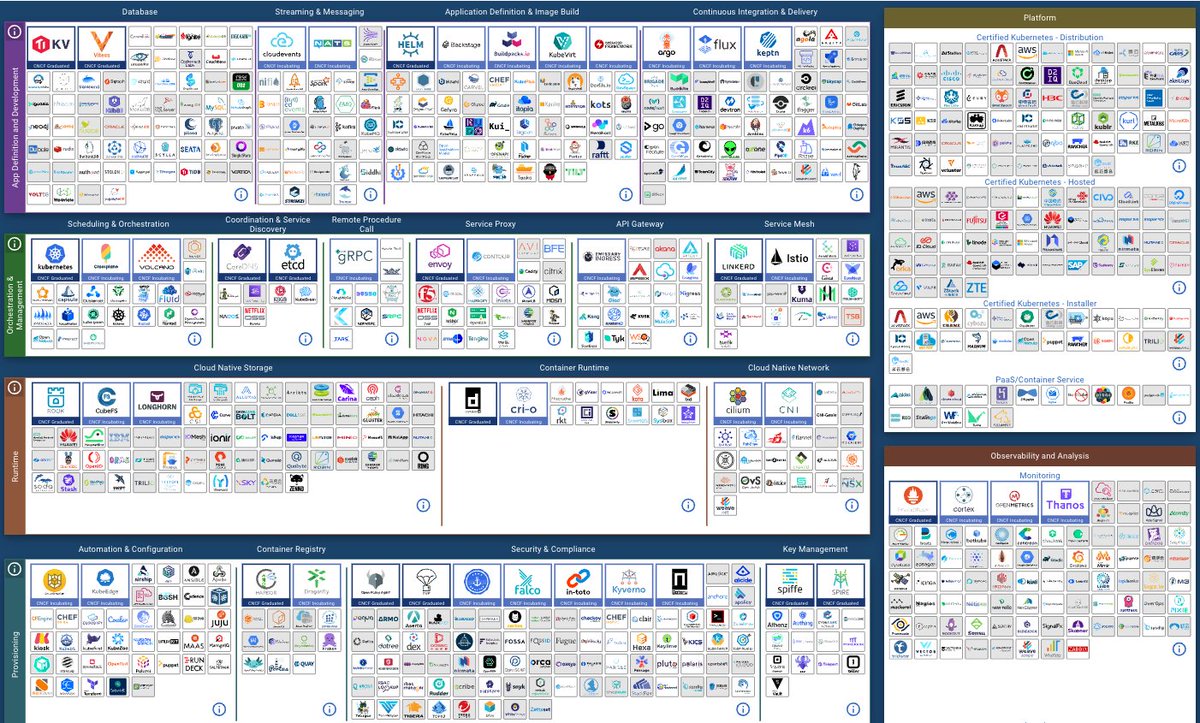Screen dimensions: 1200x723
Task: Select the OpenMetrics card
Action: click(1014, 503)
